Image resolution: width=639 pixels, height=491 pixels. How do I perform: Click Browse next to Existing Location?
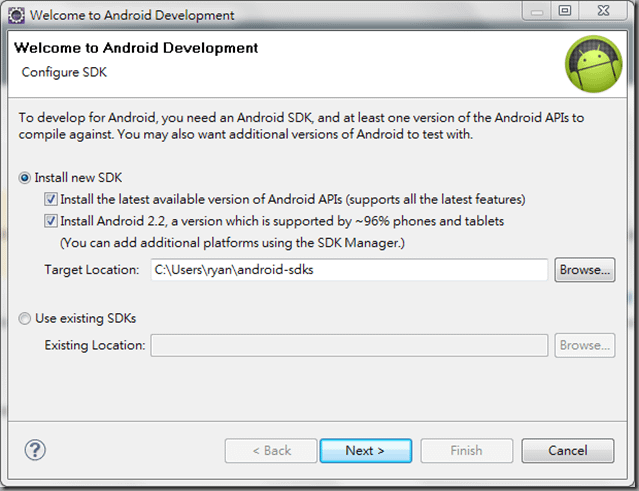(585, 346)
